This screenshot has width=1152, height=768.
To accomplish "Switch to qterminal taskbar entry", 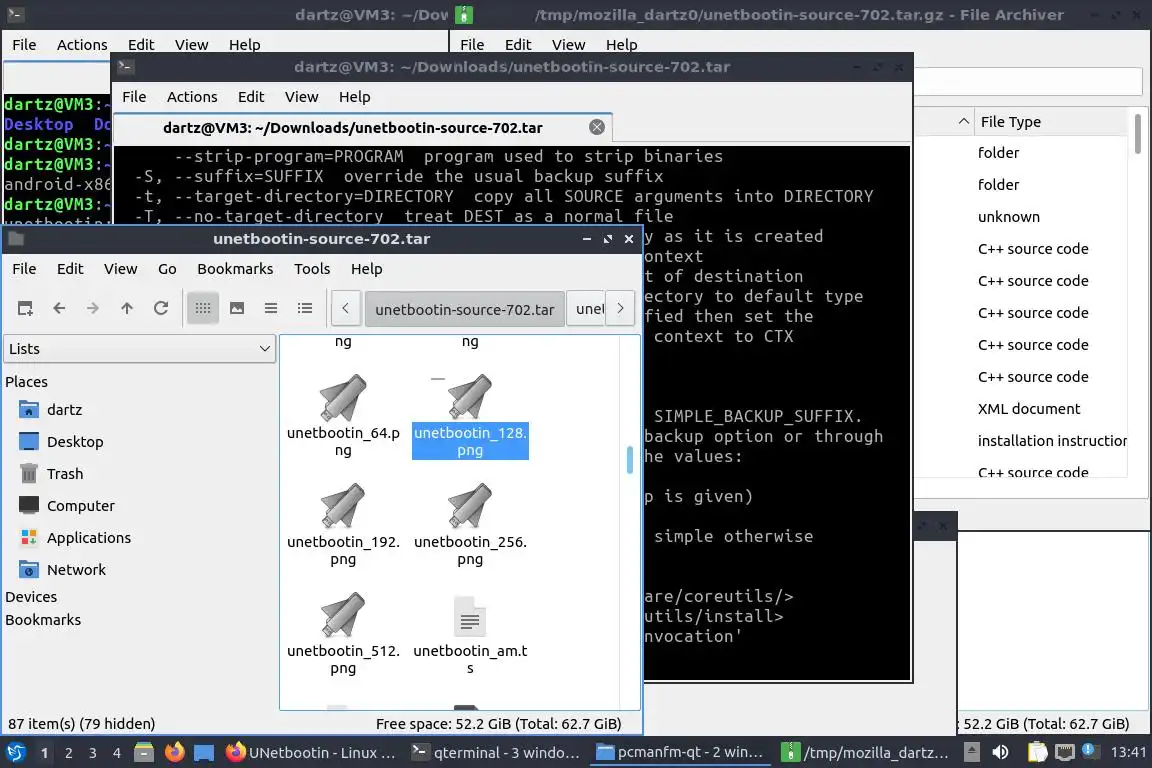I will point(495,753).
